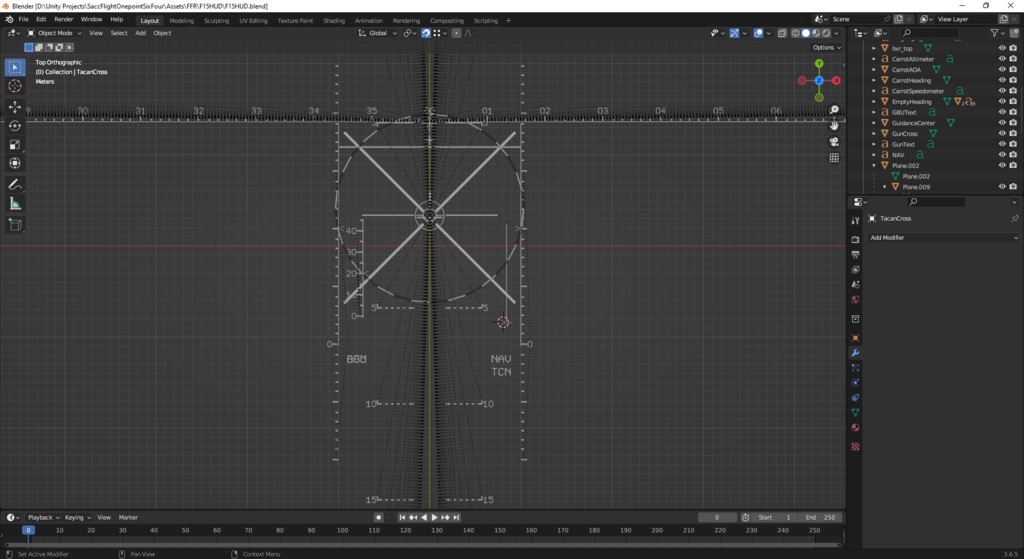Screen dimensions: 1024x559
Task: Open the Render properties tab
Action: point(856,240)
